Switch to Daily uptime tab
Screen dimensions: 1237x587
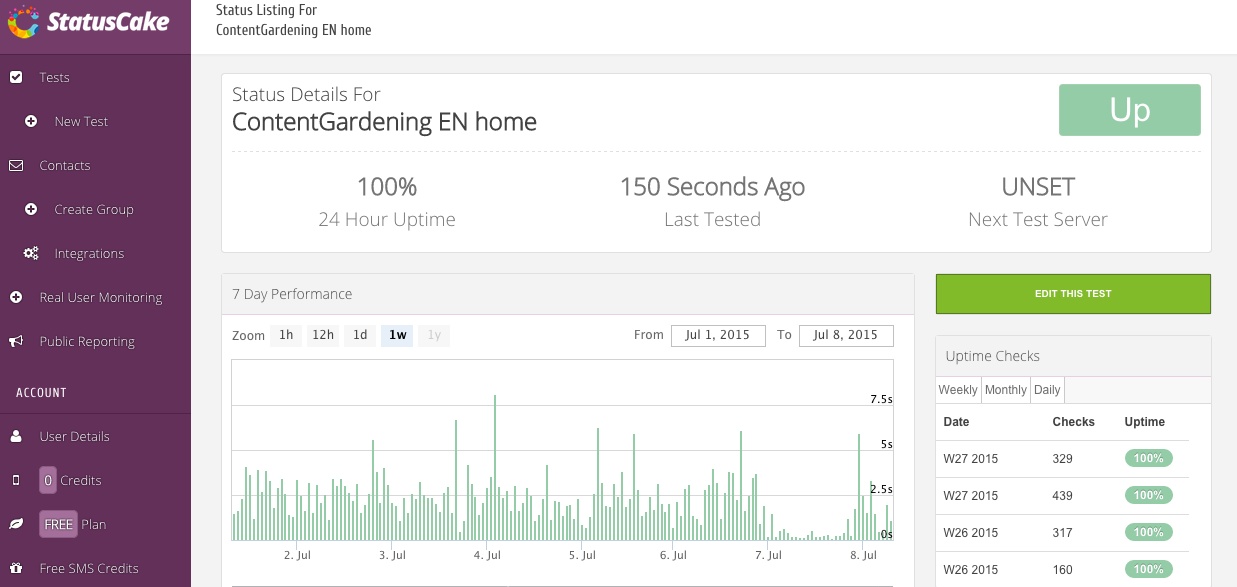1047,389
